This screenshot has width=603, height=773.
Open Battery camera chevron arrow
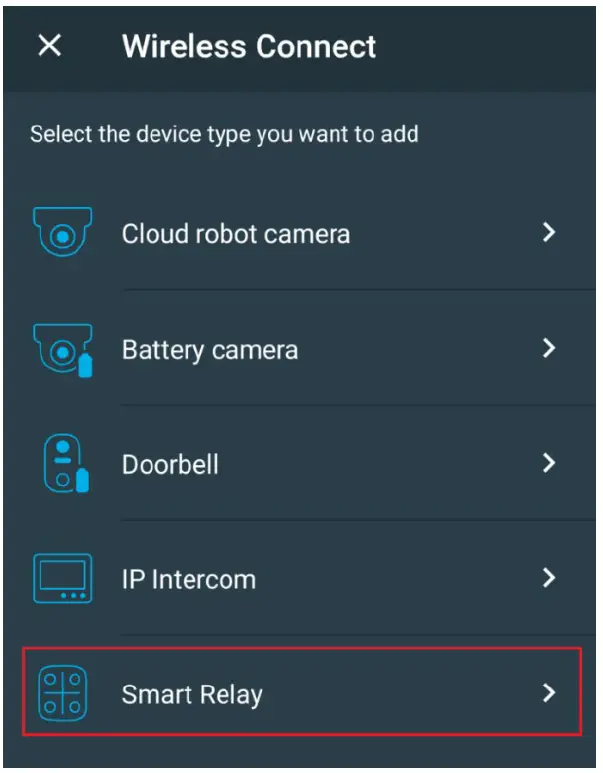[x=549, y=348]
